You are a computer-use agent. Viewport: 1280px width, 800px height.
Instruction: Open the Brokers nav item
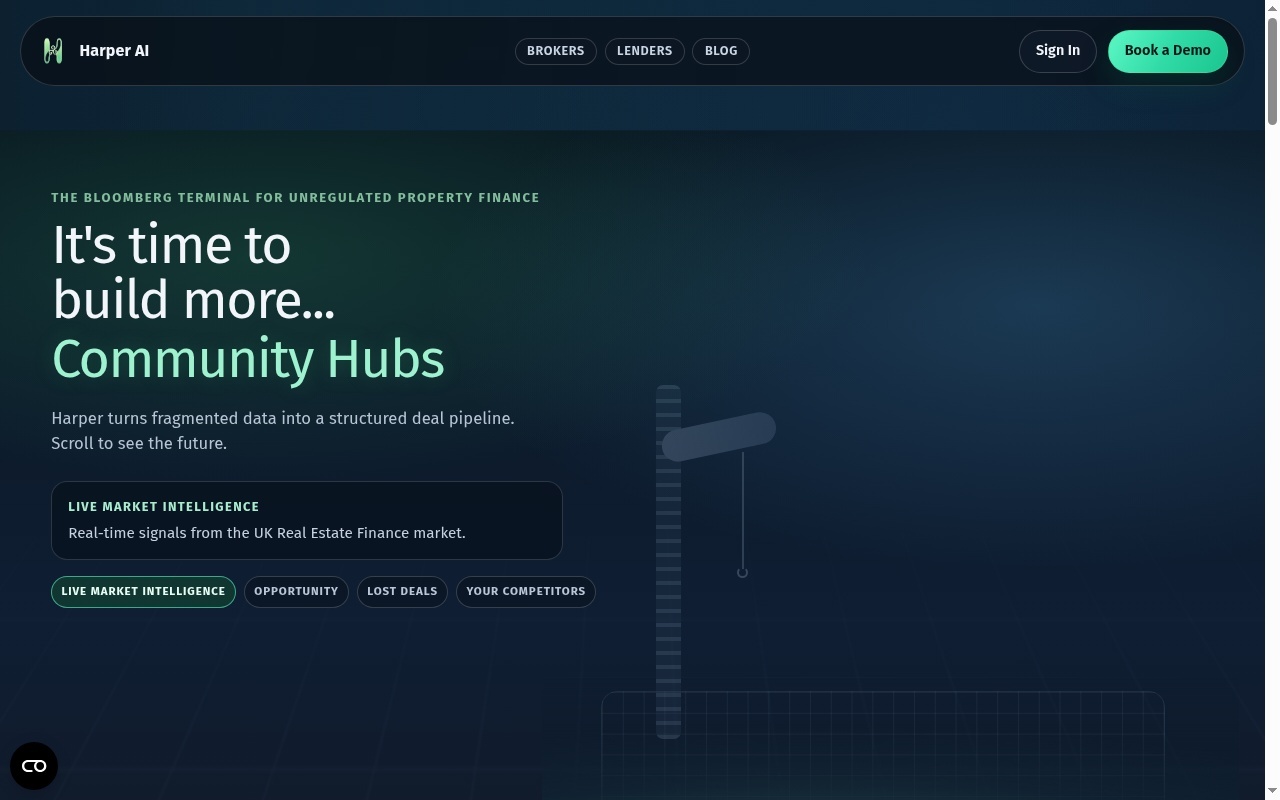pyautogui.click(x=556, y=51)
